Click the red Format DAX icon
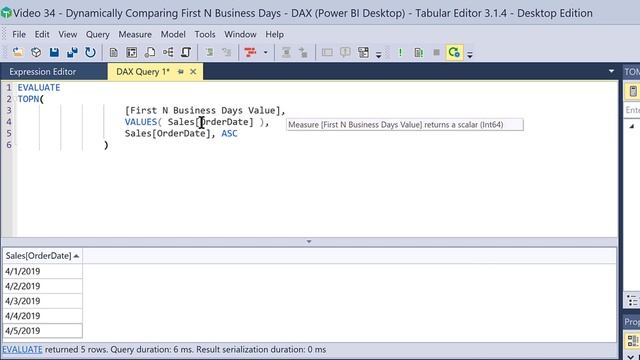This screenshot has width=640, height=360. pyautogui.click(x=250, y=52)
